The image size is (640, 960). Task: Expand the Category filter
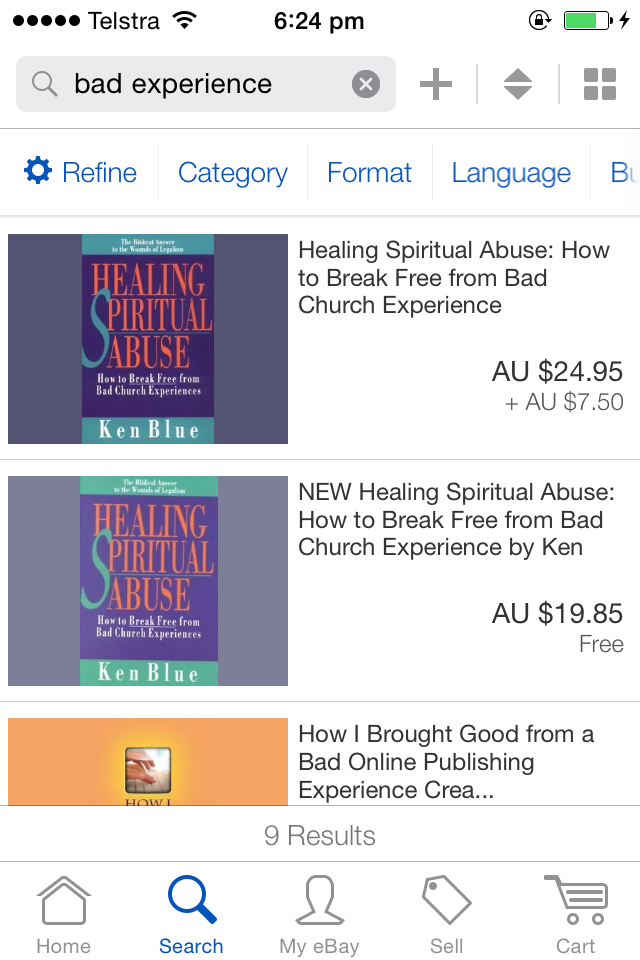click(233, 173)
